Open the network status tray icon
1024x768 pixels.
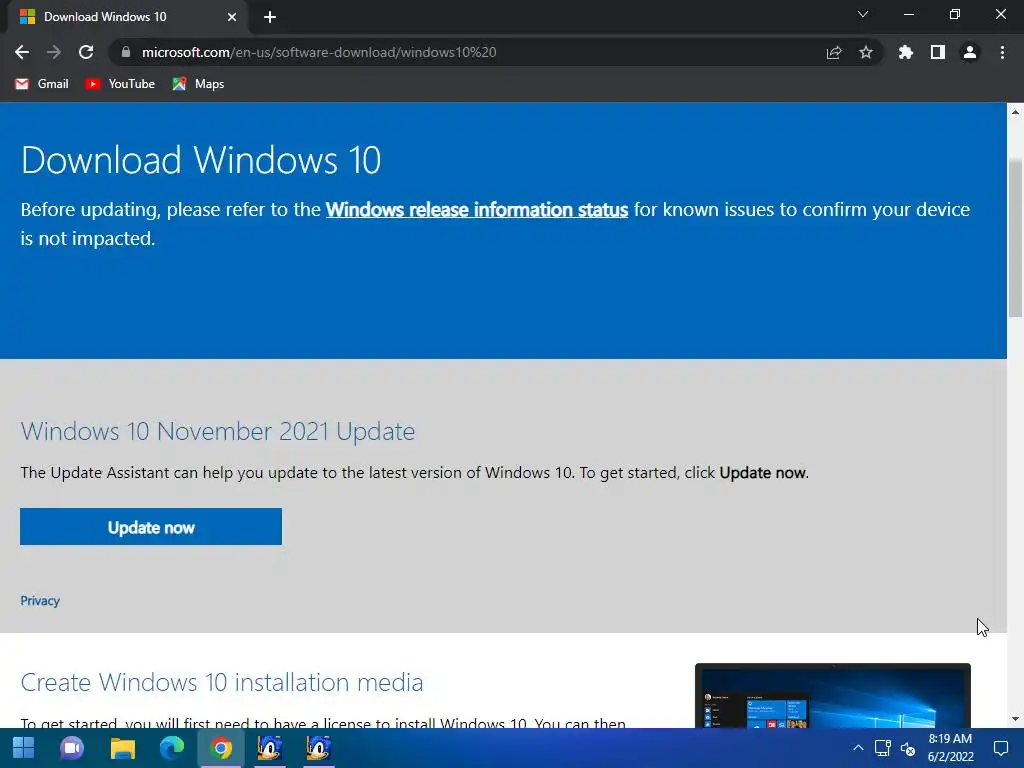[x=882, y=748]
